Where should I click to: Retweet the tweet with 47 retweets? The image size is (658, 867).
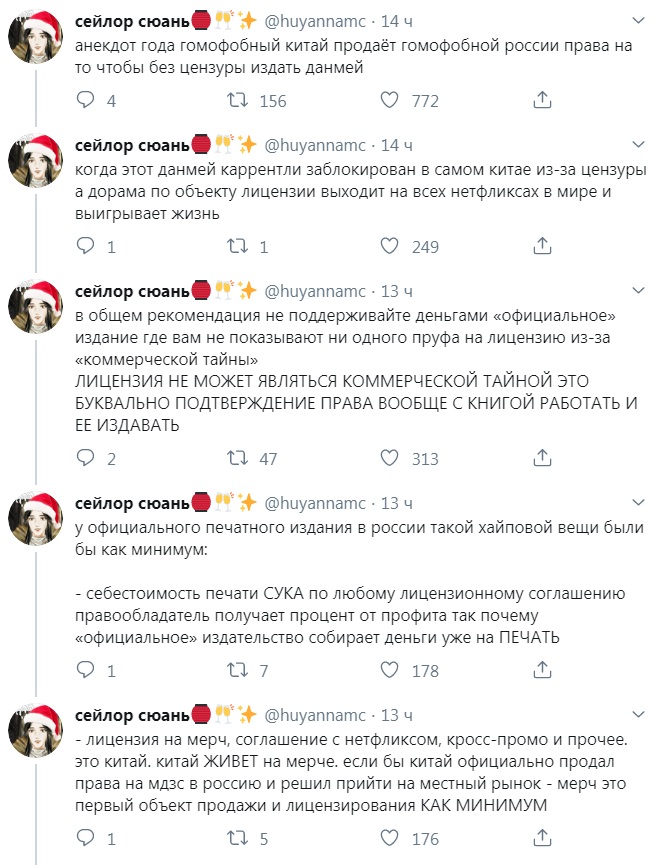238,459
